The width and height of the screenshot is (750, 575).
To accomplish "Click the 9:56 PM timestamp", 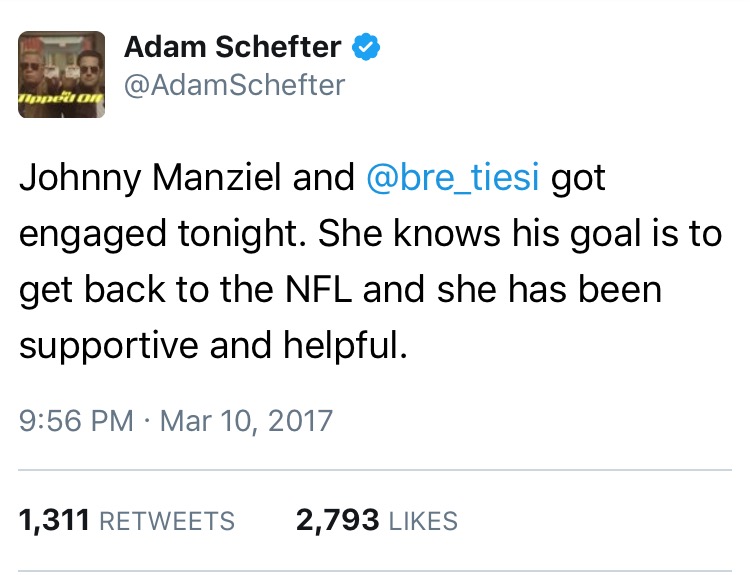I will pos(76,419).
